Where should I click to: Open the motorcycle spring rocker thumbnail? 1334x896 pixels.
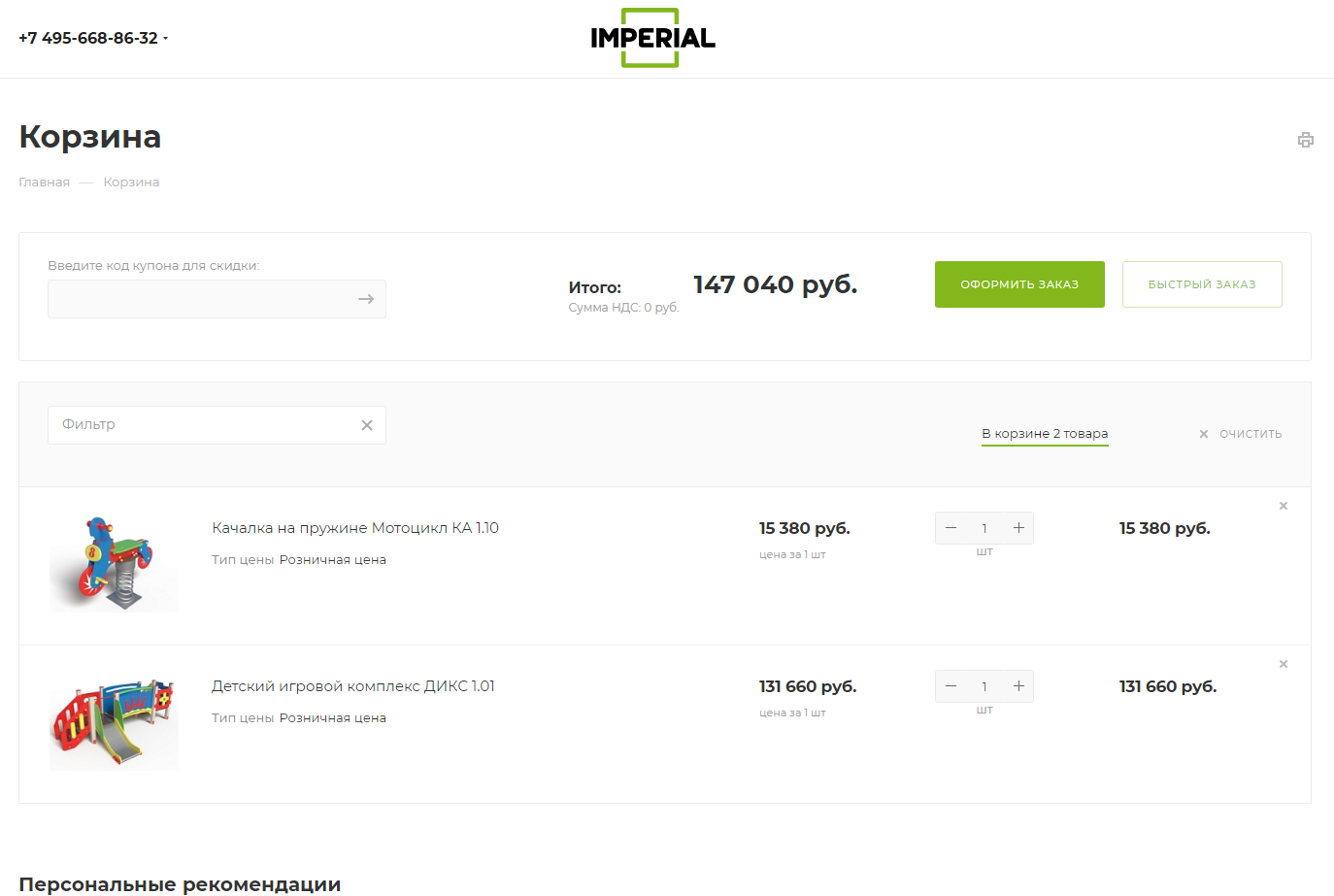tap(114, 563)
